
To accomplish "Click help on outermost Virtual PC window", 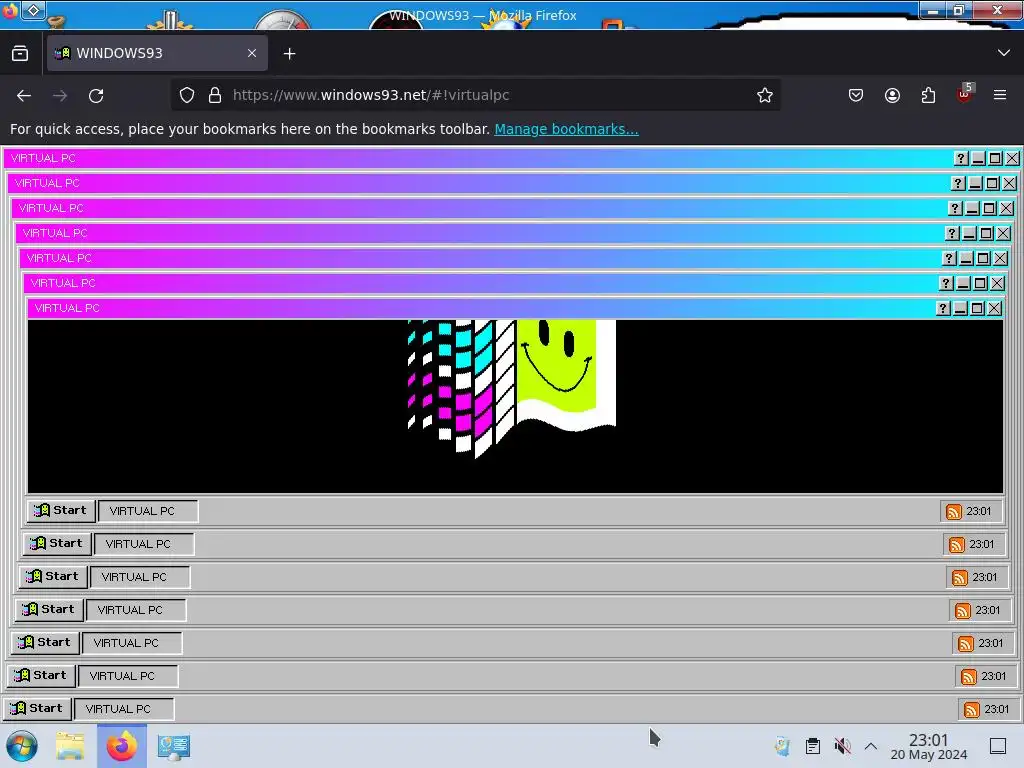I will [961, 158].
